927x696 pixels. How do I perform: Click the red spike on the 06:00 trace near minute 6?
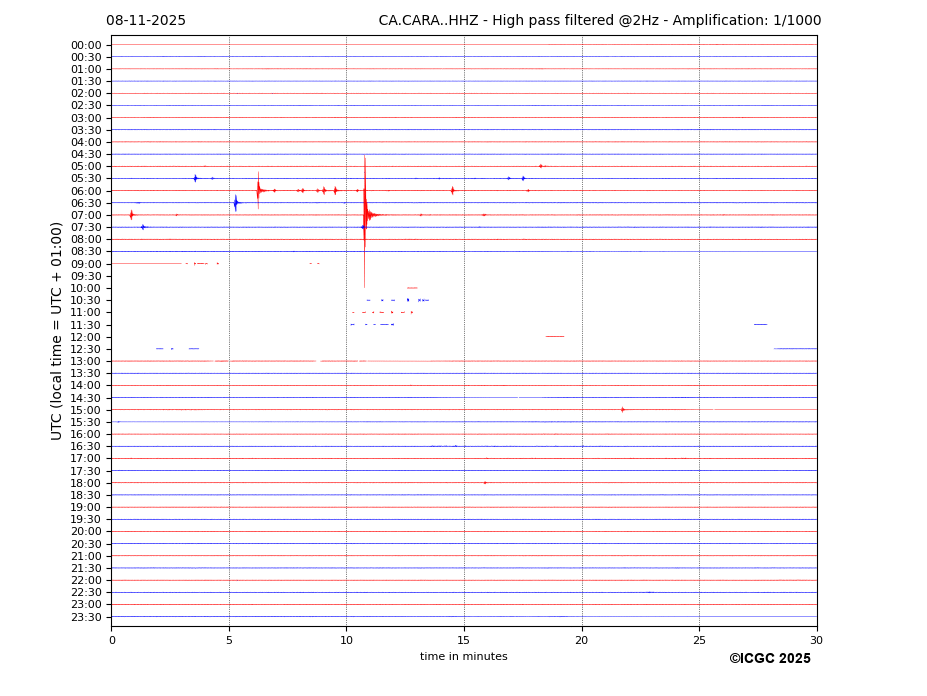tap(258, 190)
